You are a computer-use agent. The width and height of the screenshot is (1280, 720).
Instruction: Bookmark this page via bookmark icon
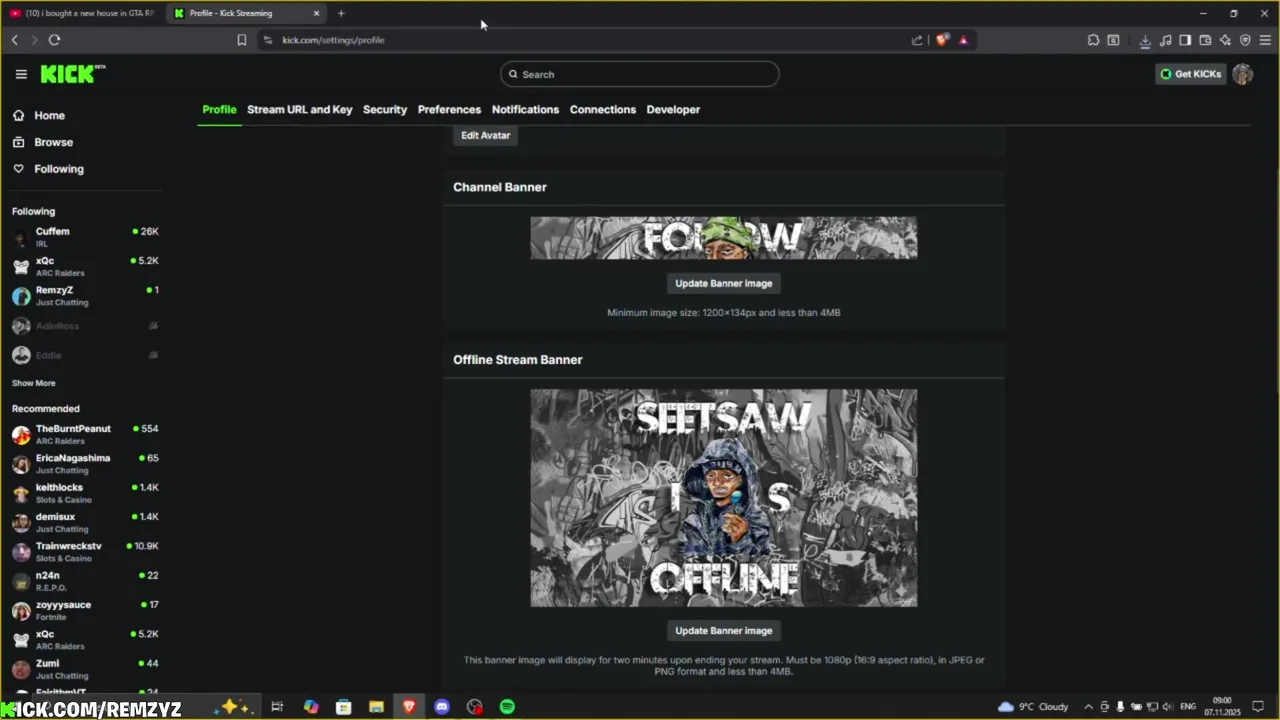241,40
